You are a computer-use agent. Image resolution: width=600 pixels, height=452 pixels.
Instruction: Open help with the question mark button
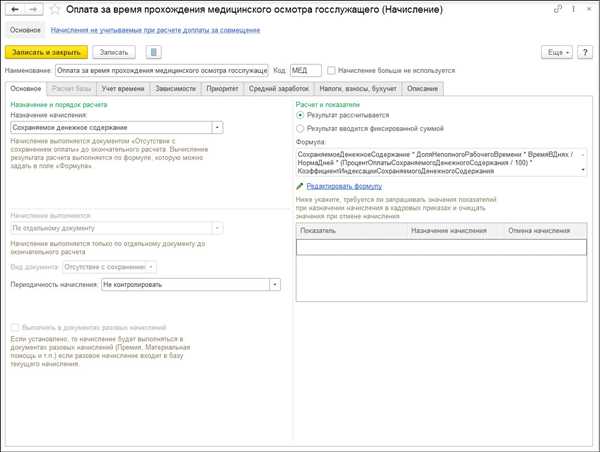click(x=587, y=51)
